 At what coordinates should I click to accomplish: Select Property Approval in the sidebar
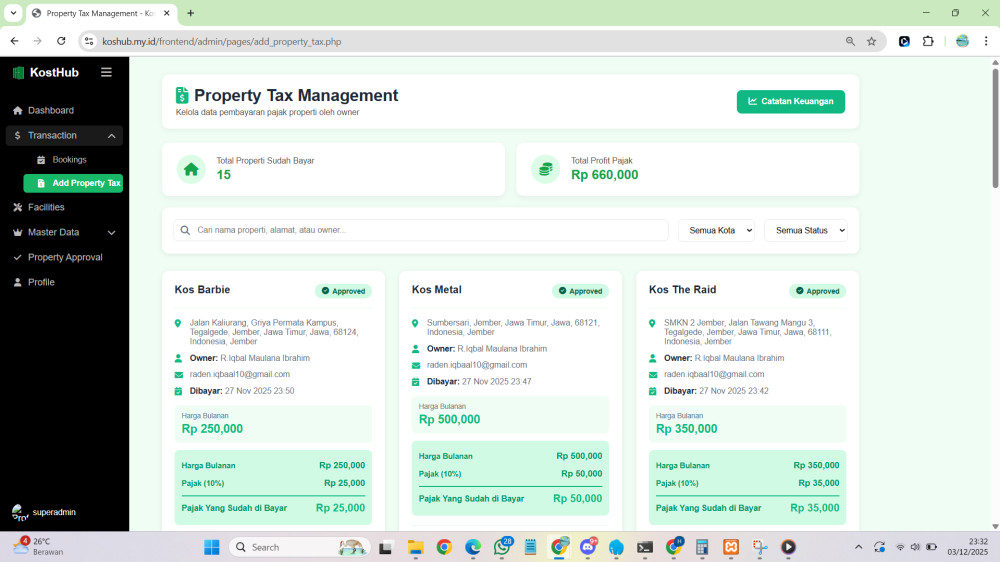(x=65, y=257)
